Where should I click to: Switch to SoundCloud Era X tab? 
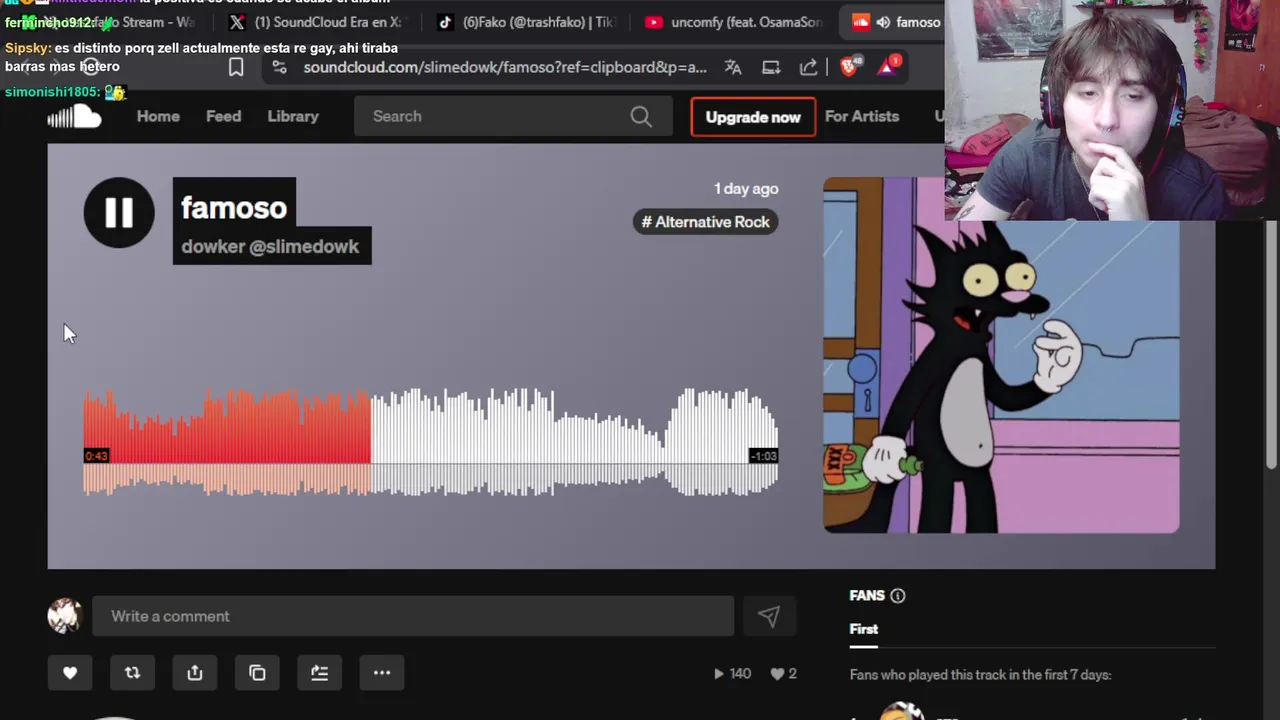tap(316, 22)
